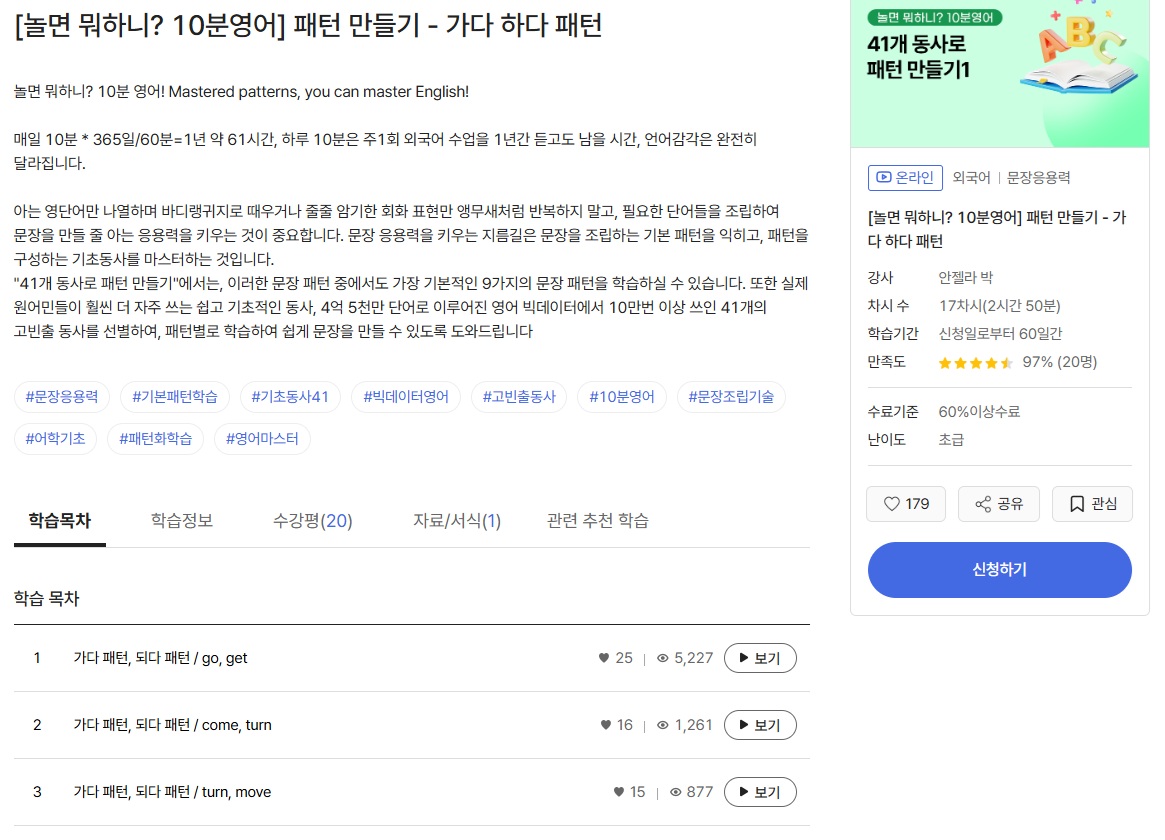Image resolution: width=1165 pixels, height=840 pixels.
Task: Open the 수강평(20) reviews tab
Action: 312,520
